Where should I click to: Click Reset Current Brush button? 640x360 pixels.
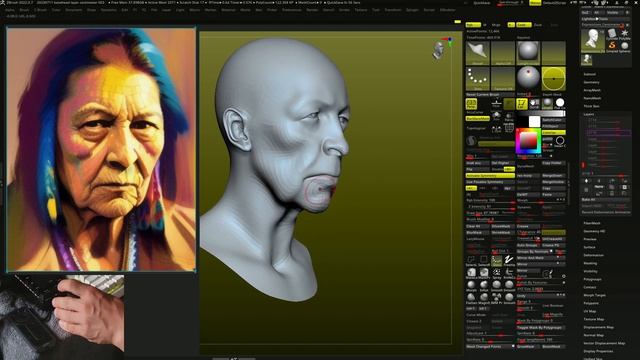(490, 95)
